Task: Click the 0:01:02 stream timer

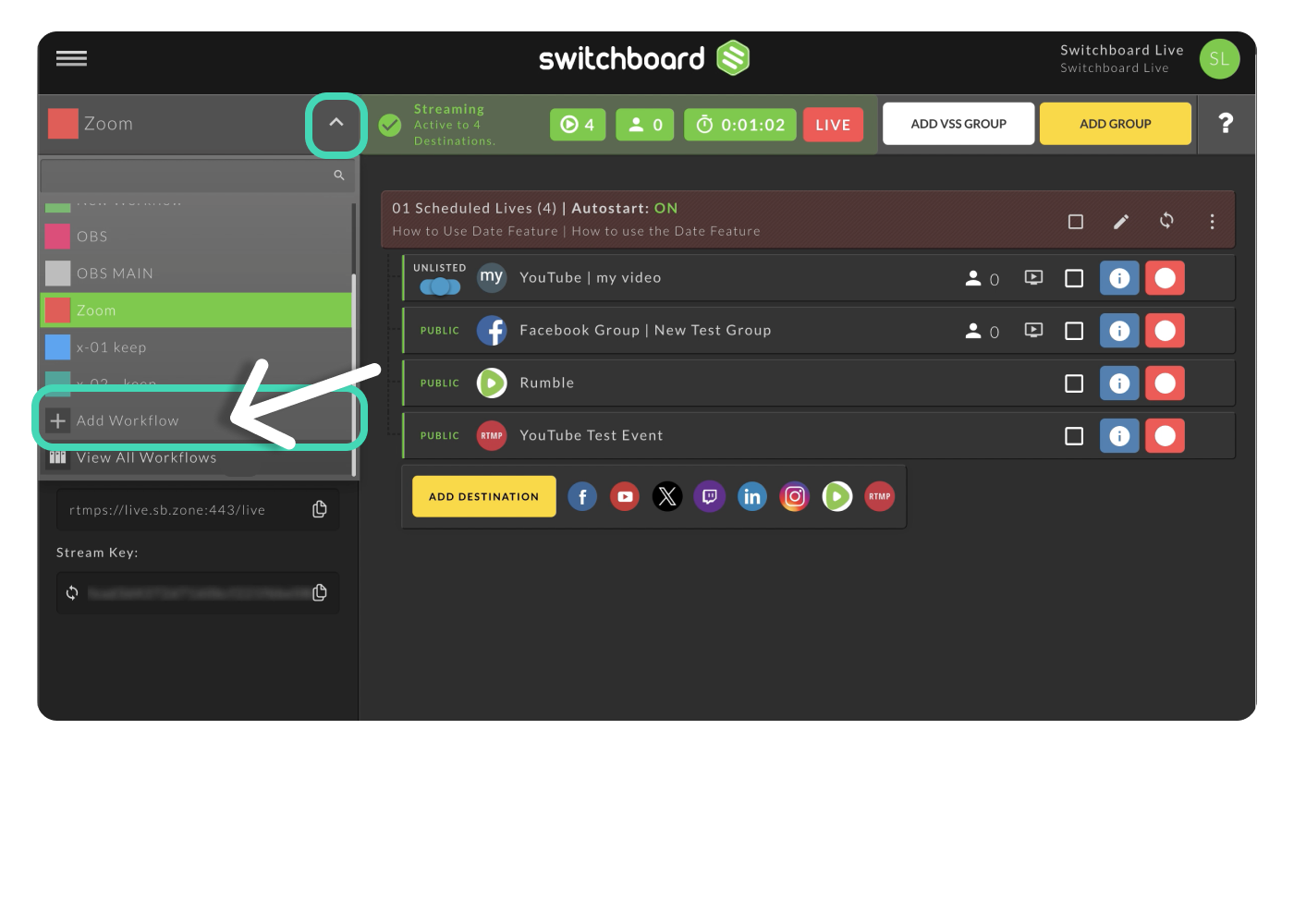Action: coord(740,125)
